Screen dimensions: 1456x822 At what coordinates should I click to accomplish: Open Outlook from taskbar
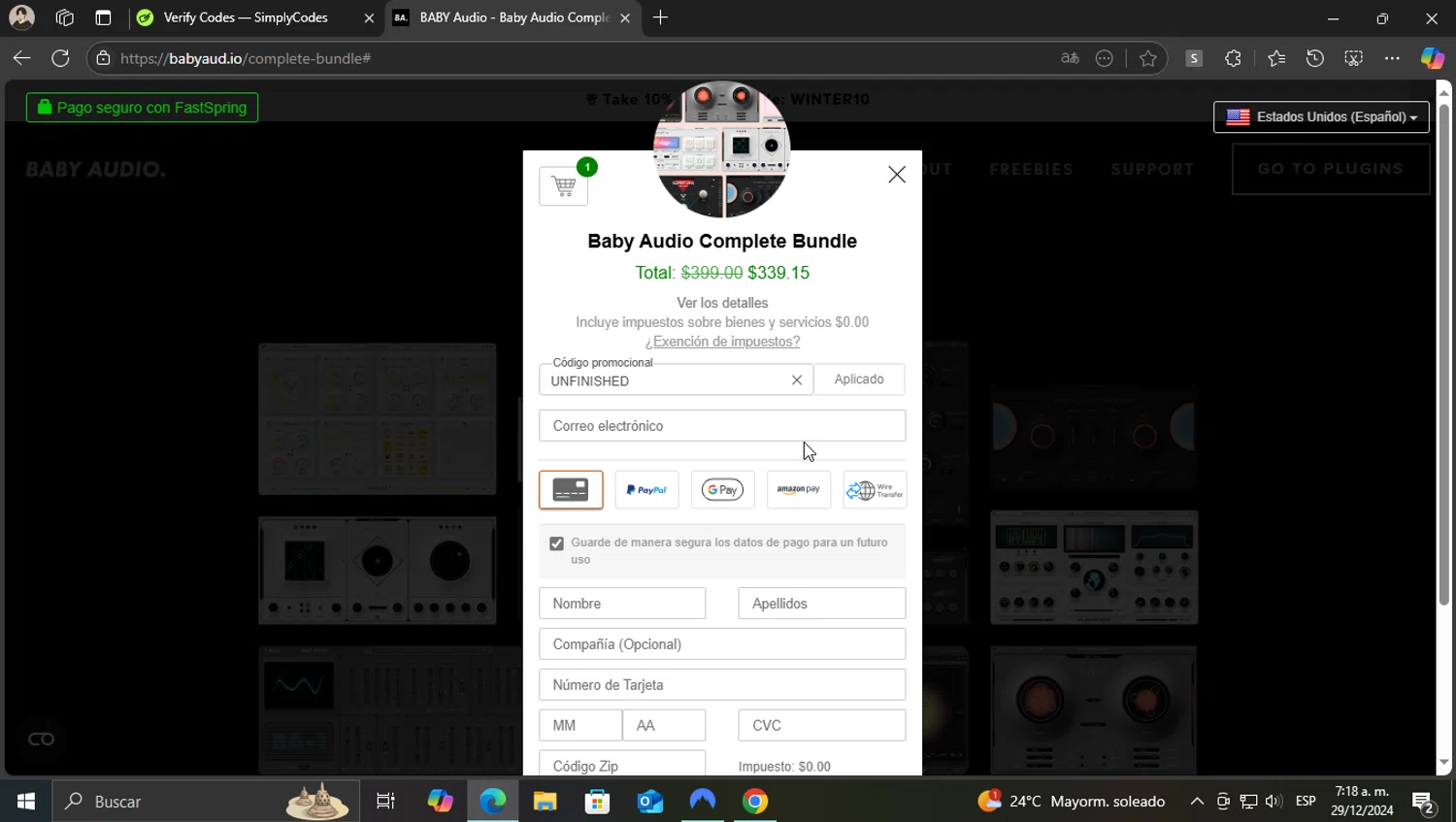[649, 802]
